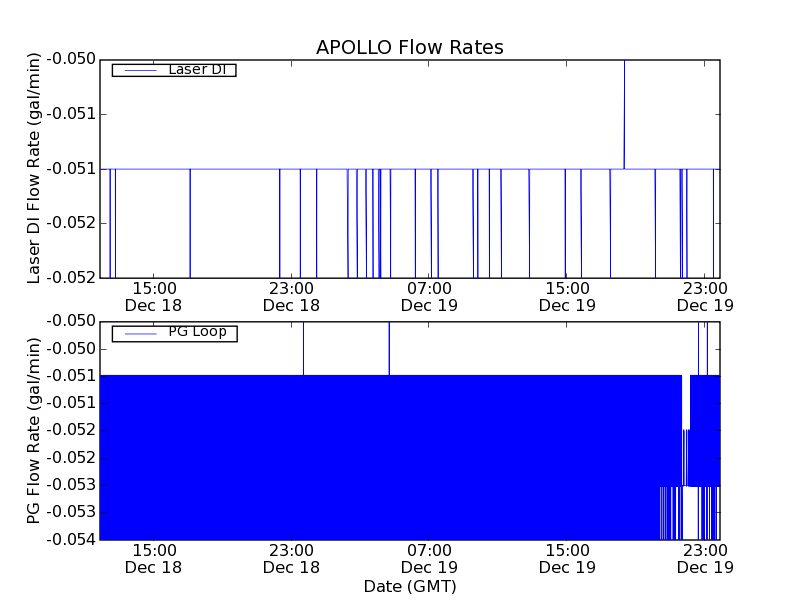800x600 pixels.
Task: Select top plot's 15:00 Dec 18 tick label
Action: [x=153, y=297]
